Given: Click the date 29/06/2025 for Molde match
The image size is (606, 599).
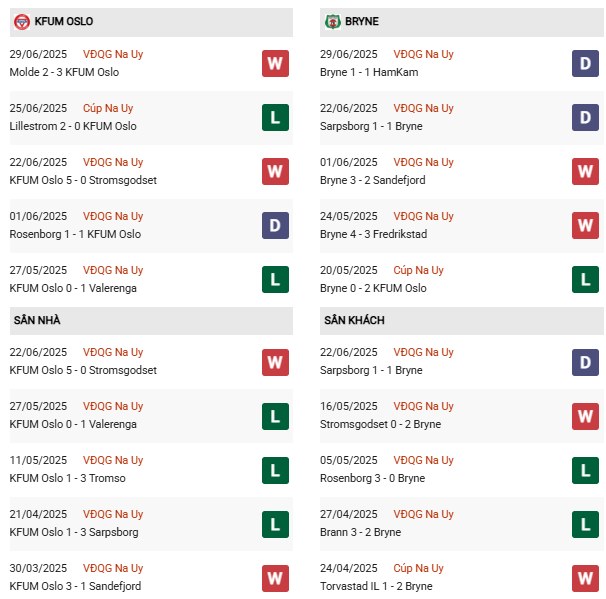Looking at the screenshot, I should [x=38, y=54].
